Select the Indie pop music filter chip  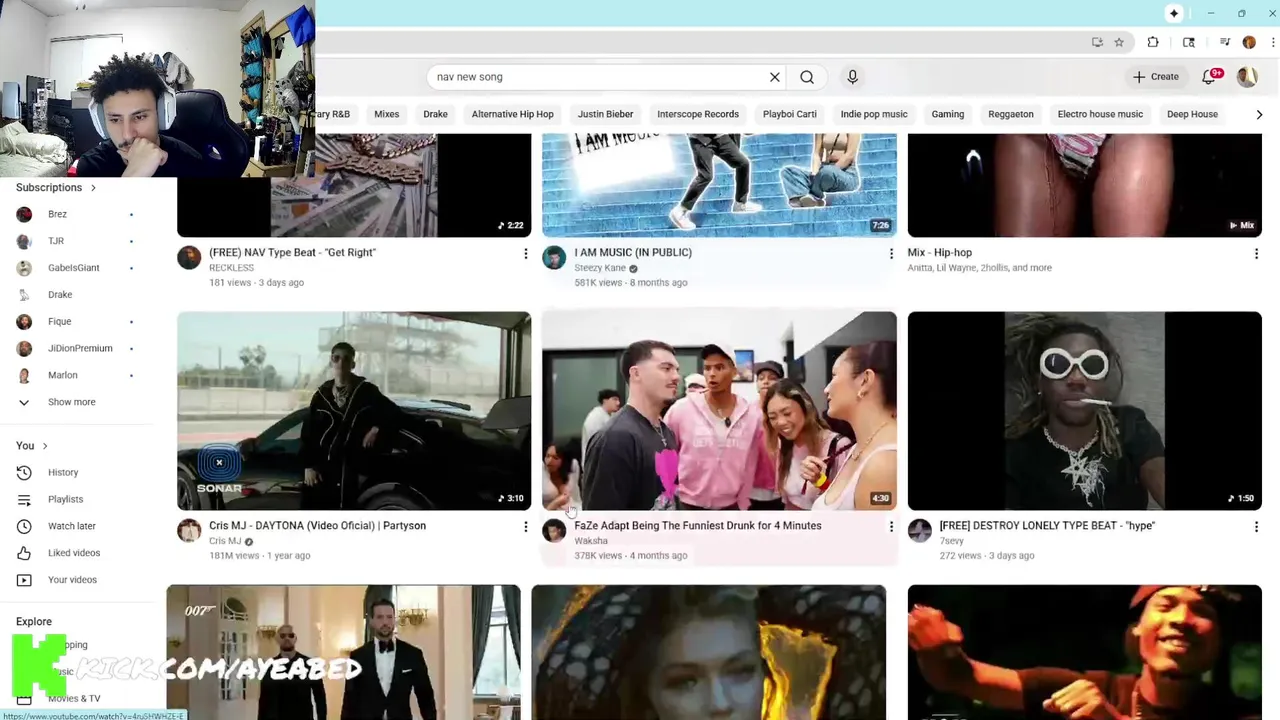coord(874,114)
